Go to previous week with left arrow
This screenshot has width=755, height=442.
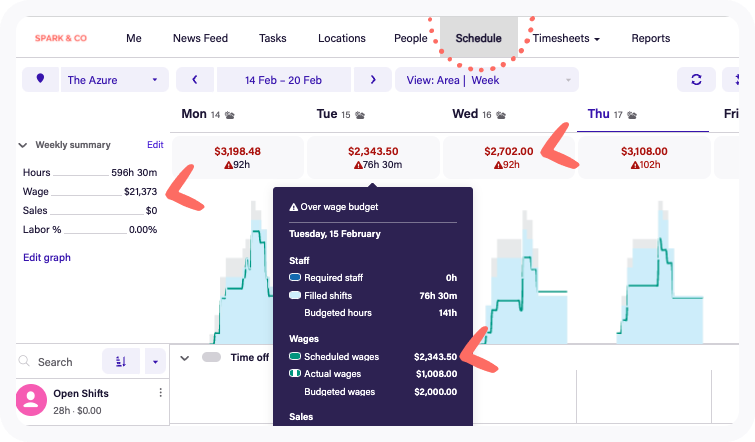[194, 79]
